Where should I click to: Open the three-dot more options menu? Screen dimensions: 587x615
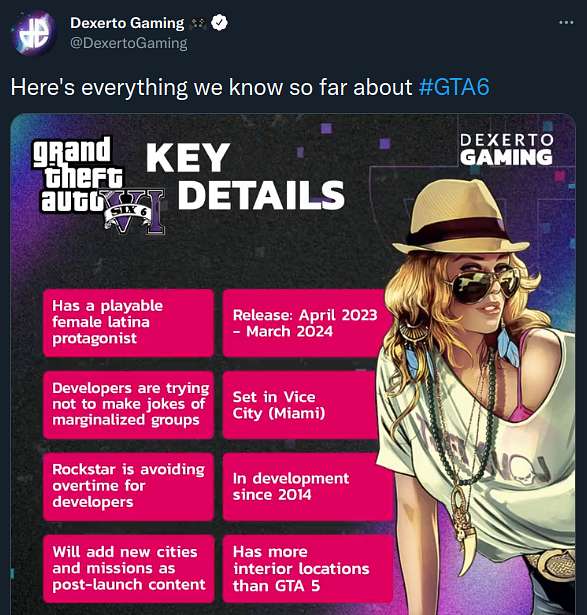(566, 22)
